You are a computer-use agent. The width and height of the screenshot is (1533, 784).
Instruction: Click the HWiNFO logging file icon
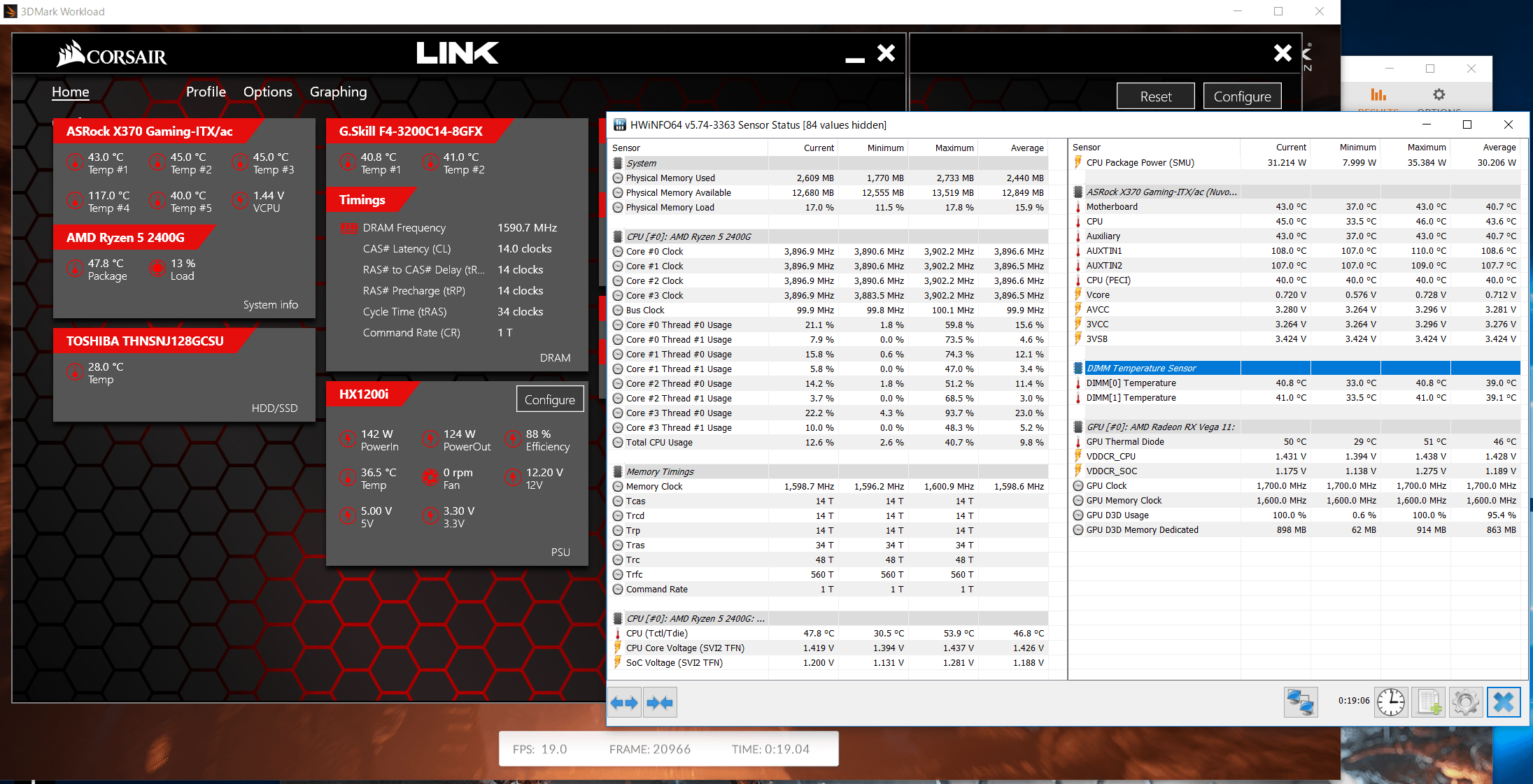coord(1428,701)
